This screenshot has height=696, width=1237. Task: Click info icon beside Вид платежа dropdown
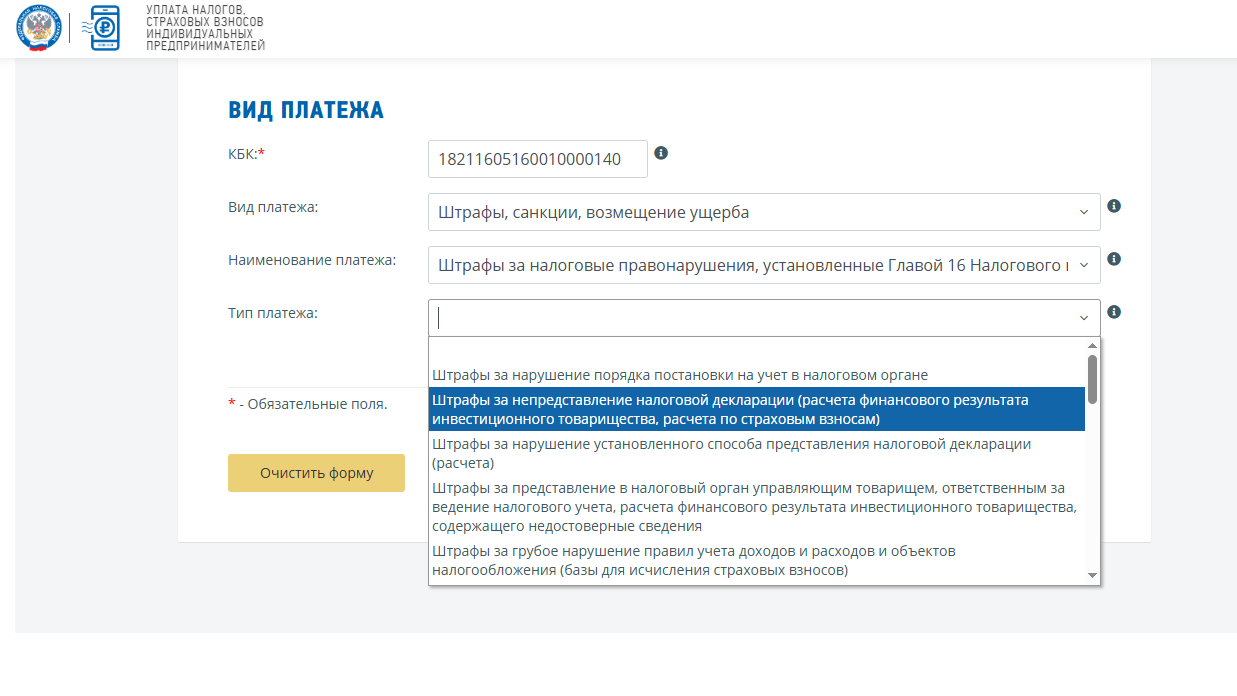(x=1114, y=206)
